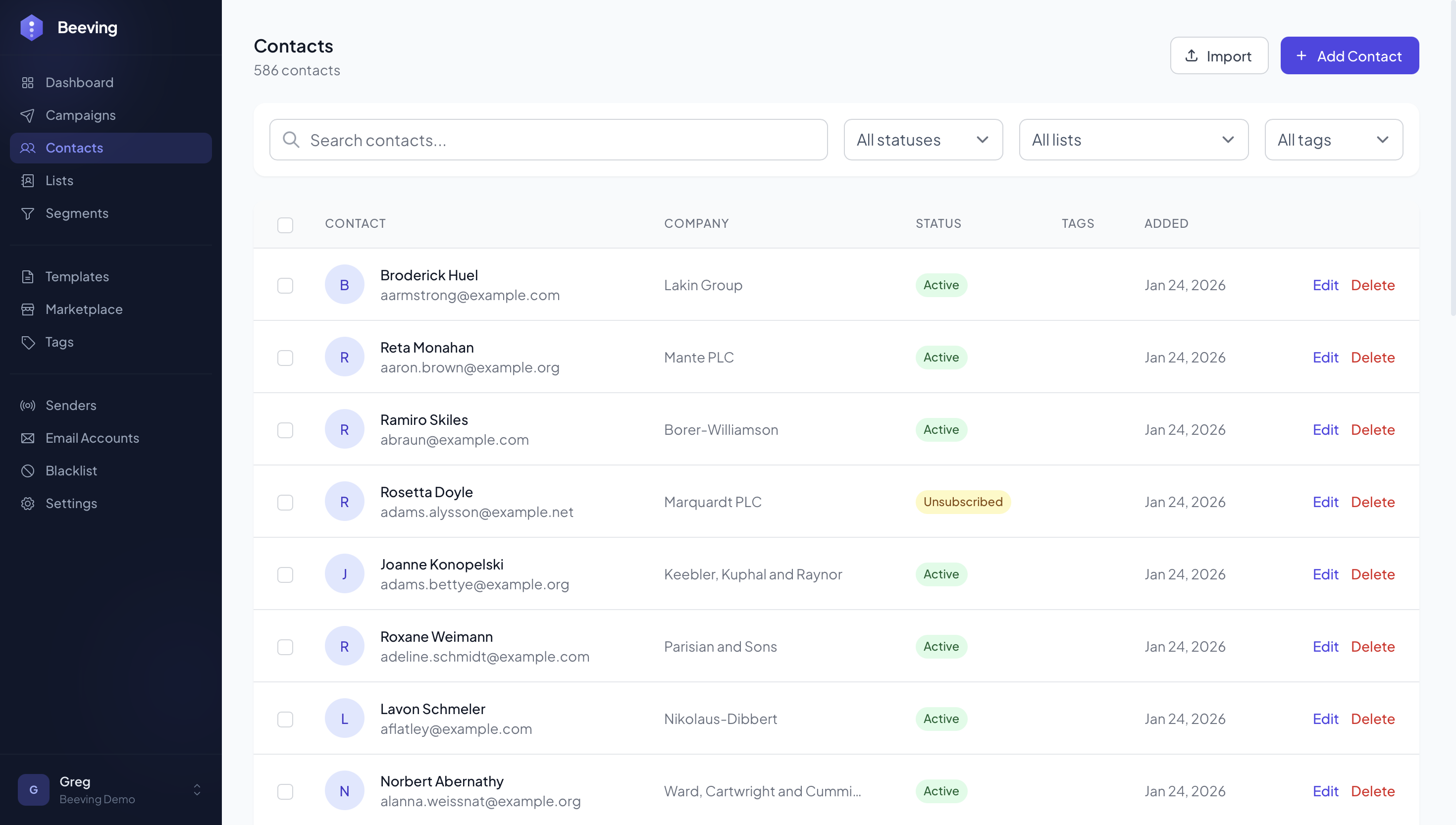Go to the Lists section
1456x825 pixels.
[x=59, y=180]
